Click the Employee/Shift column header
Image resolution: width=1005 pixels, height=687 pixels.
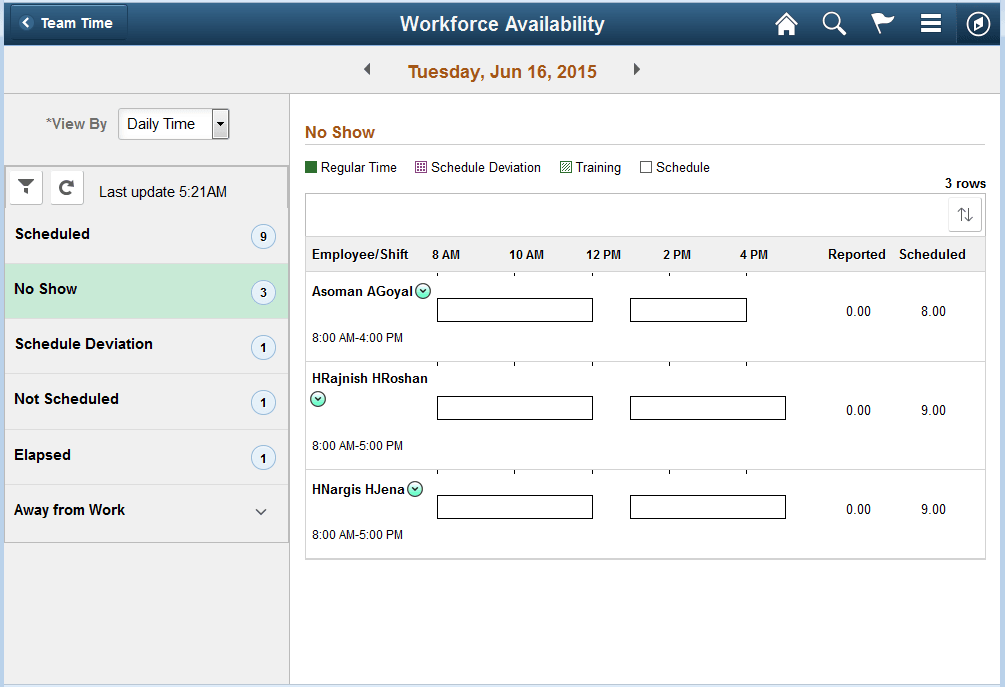[x=360, y=254]
